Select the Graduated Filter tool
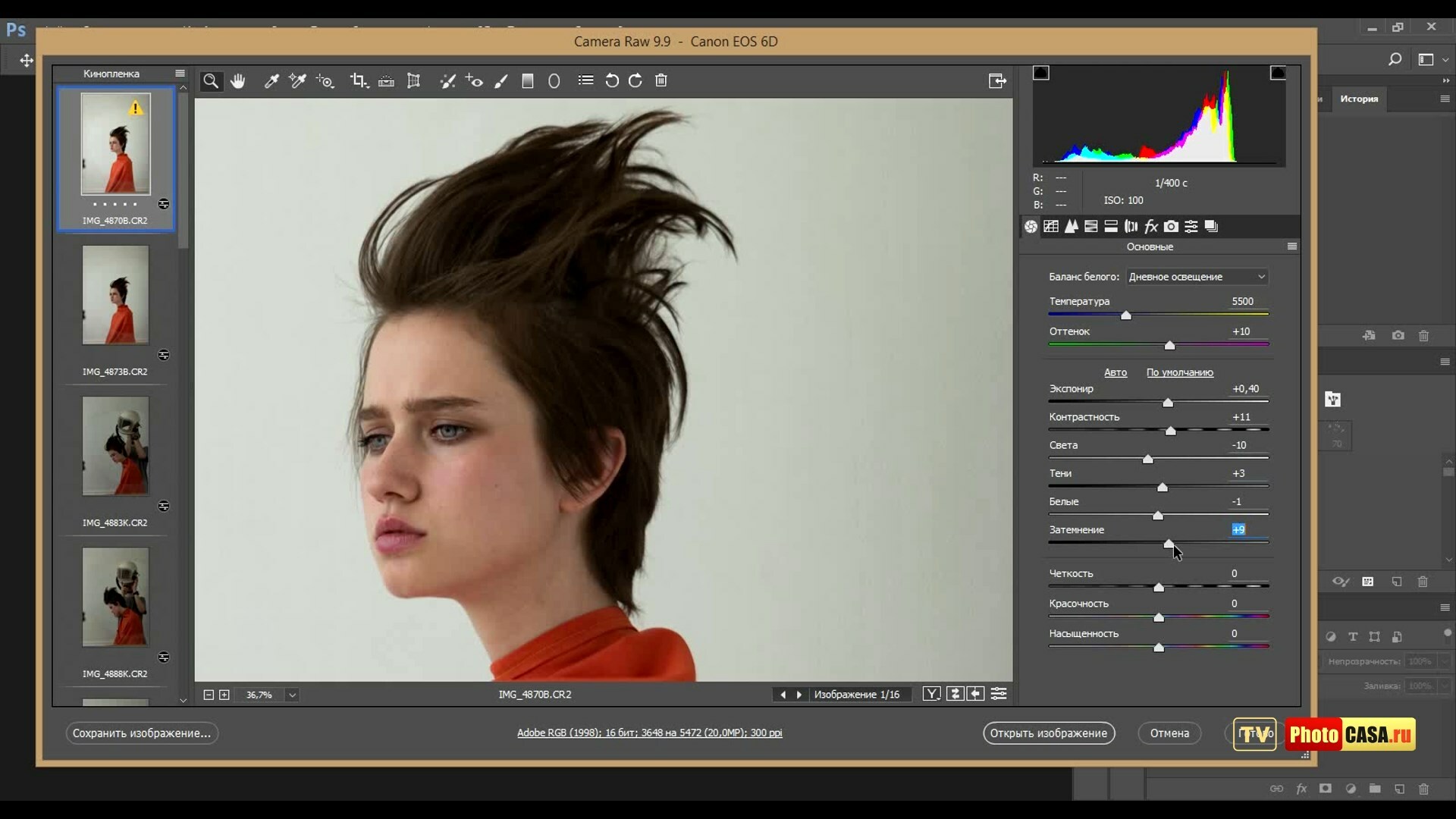1456x819 pixels. tap(528, 81)
